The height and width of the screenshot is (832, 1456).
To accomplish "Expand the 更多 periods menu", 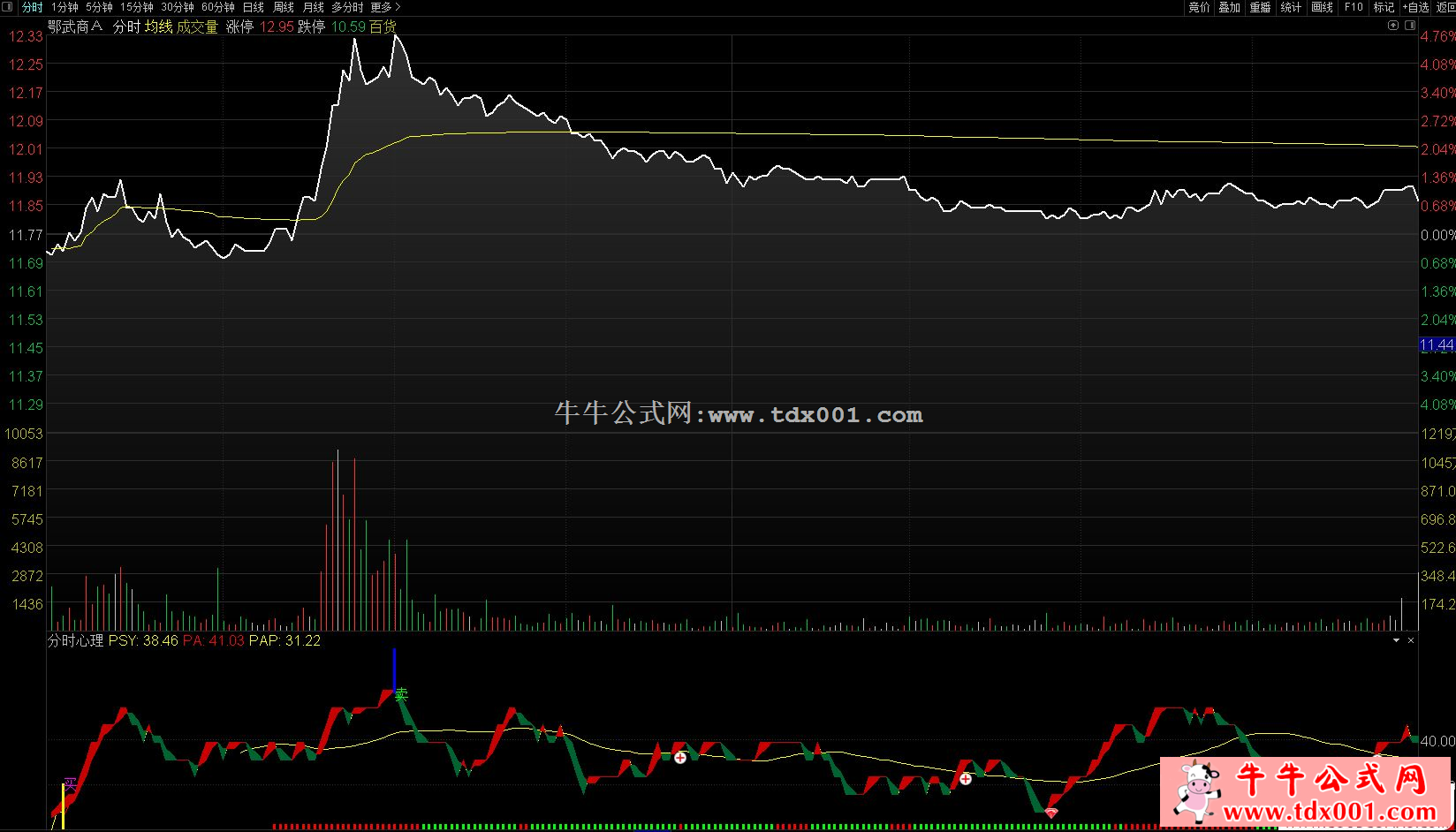I will click(x=385, y=7).
